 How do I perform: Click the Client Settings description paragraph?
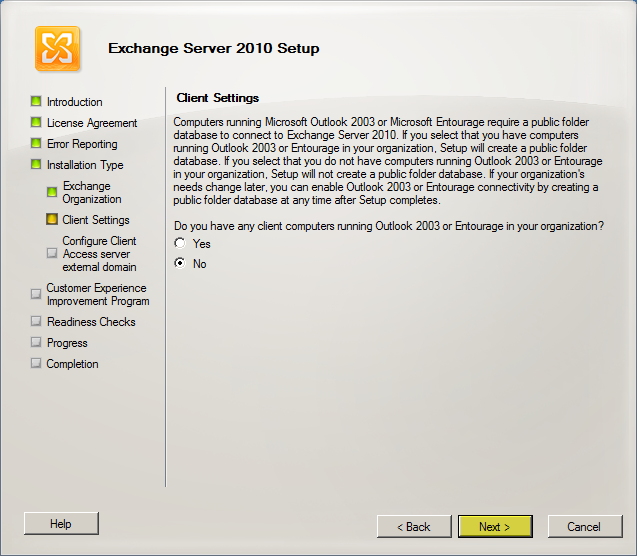(x=388, y=161)
